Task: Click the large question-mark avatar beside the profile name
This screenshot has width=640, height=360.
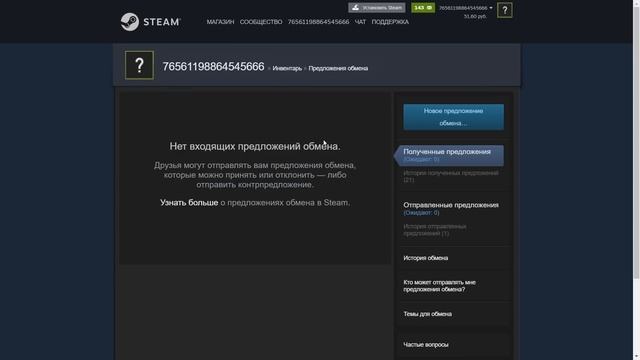Action: pos(139,65)
